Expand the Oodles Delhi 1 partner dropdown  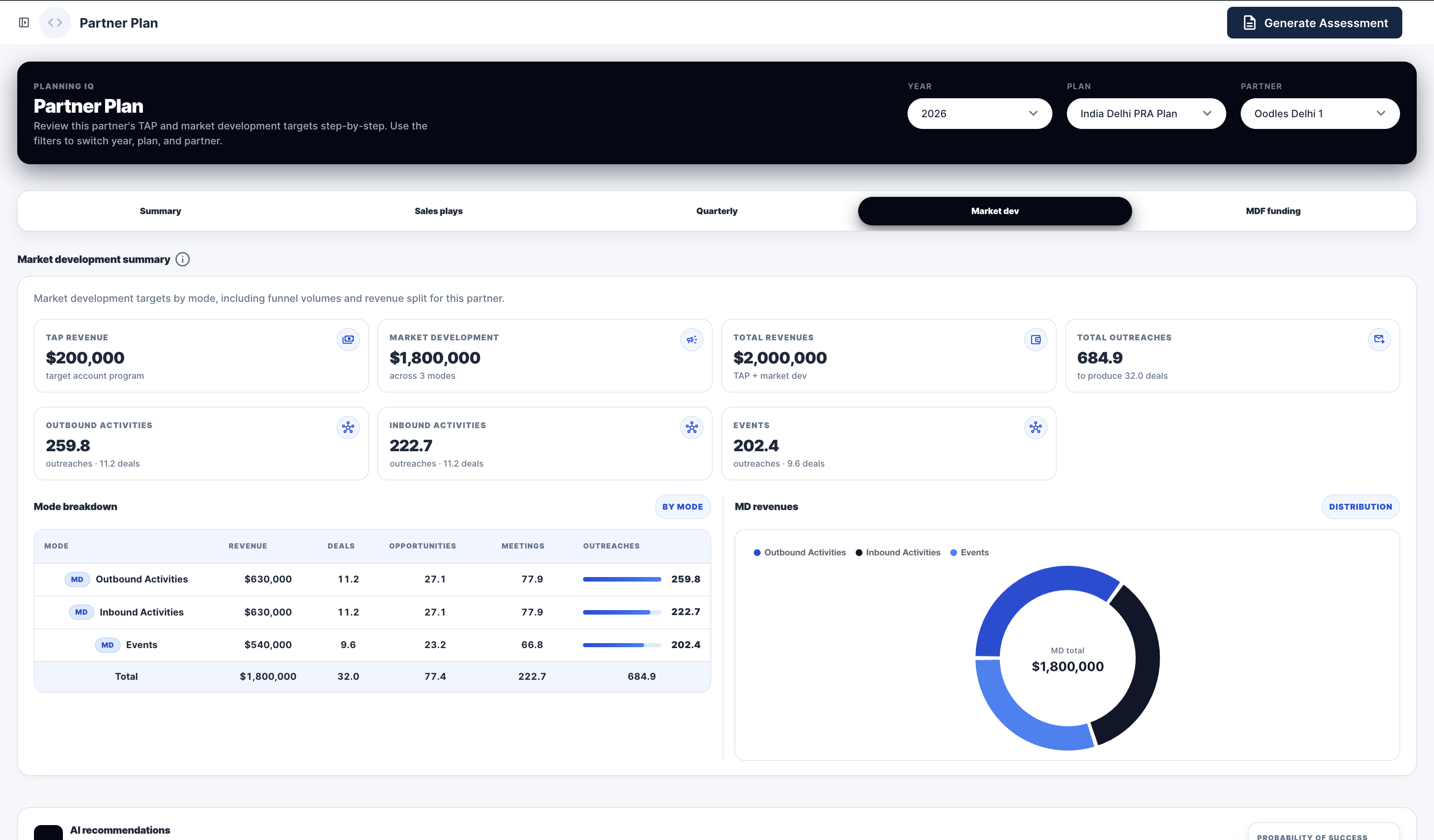pos(1319,114)
